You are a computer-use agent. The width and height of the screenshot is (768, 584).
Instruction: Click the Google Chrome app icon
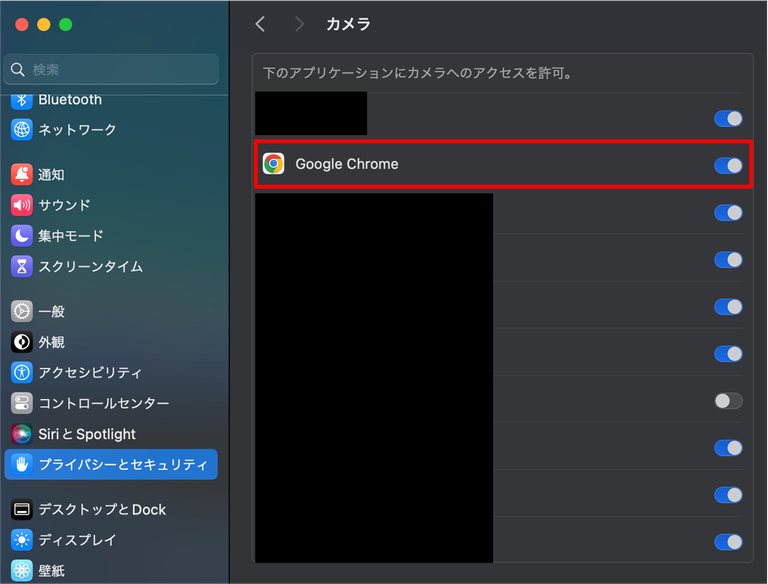273,164
